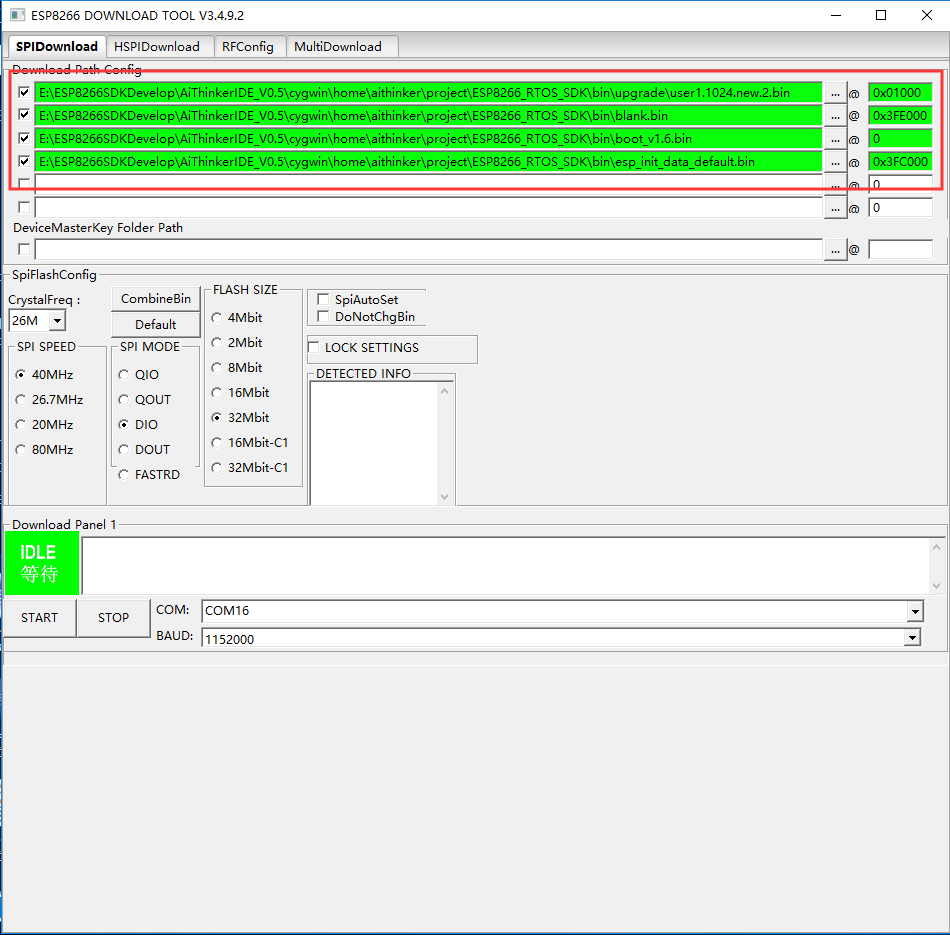The width and height of the screenshot is (950, 935).
Task: Browse for the blank.bin path
Action: click(x=835, y=116)
